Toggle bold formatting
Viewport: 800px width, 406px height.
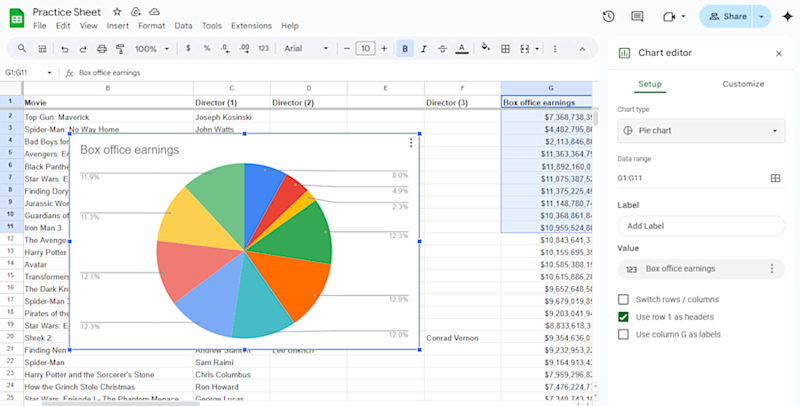[405, 48]
